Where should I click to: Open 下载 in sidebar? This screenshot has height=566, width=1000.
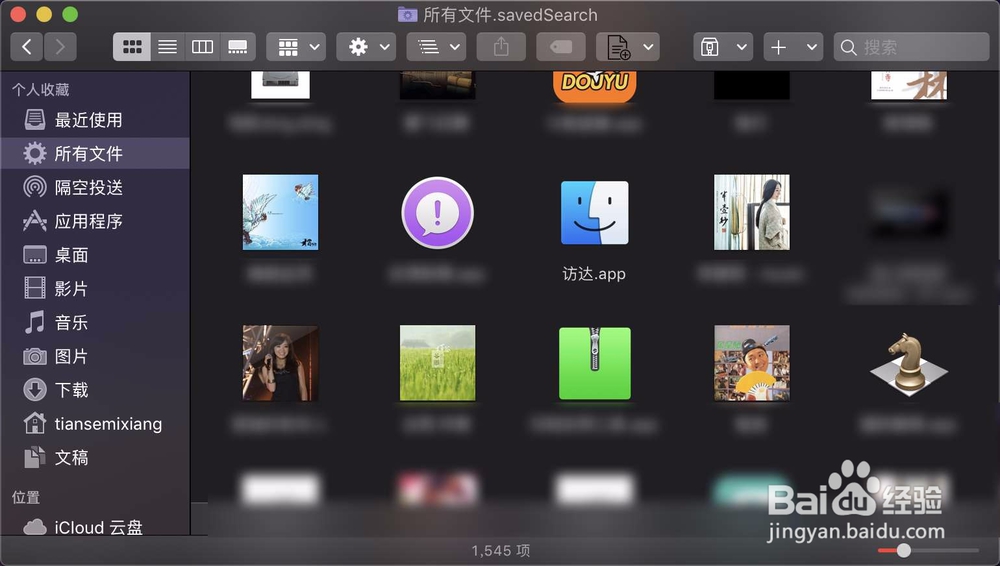click(95, 390)
